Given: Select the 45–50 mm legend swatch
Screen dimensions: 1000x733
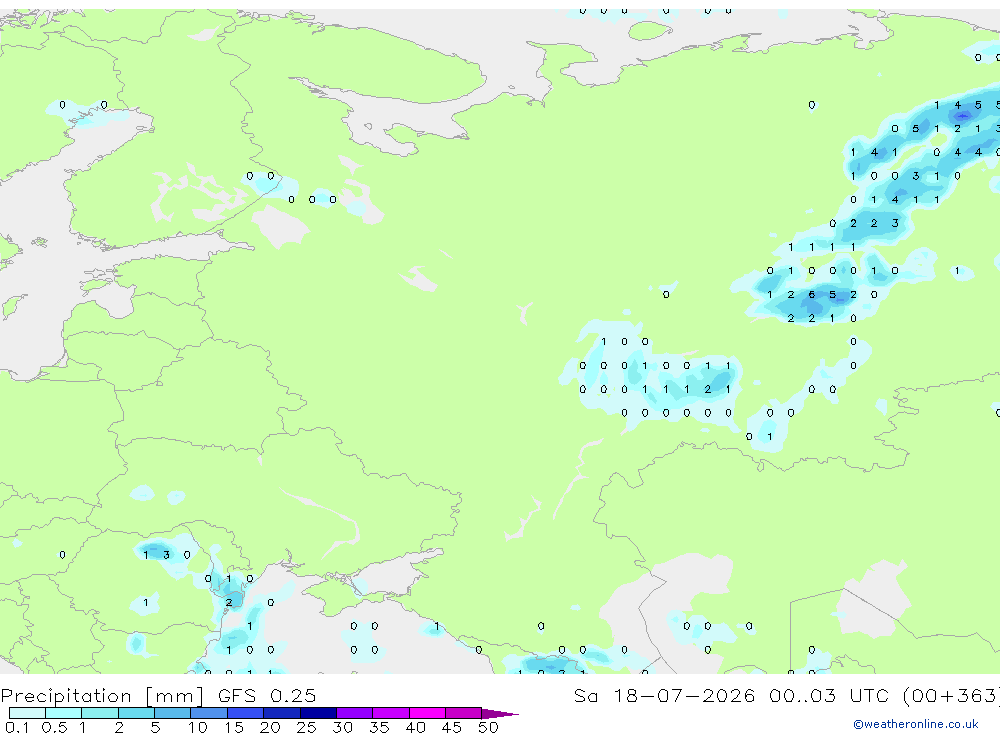Looking at the screenshot, I should pyautogui.click(x=464, y=713).
